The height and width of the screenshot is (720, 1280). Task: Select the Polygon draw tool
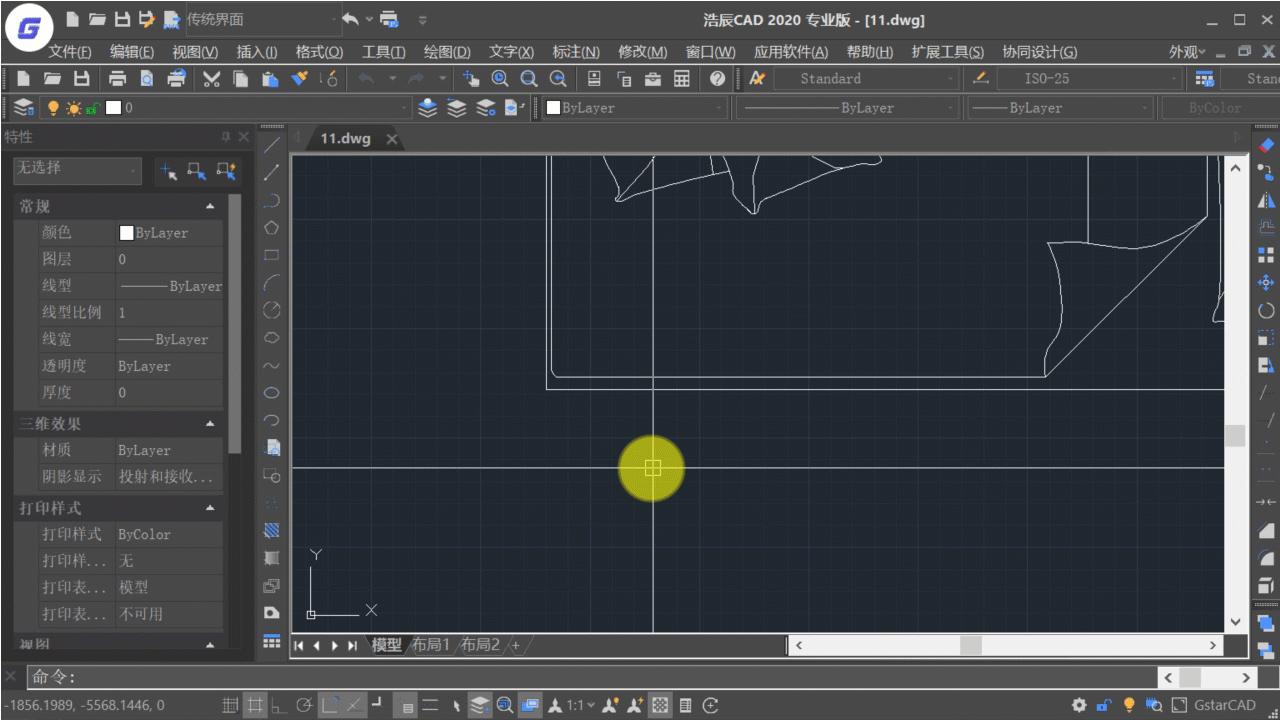[271, 228]
